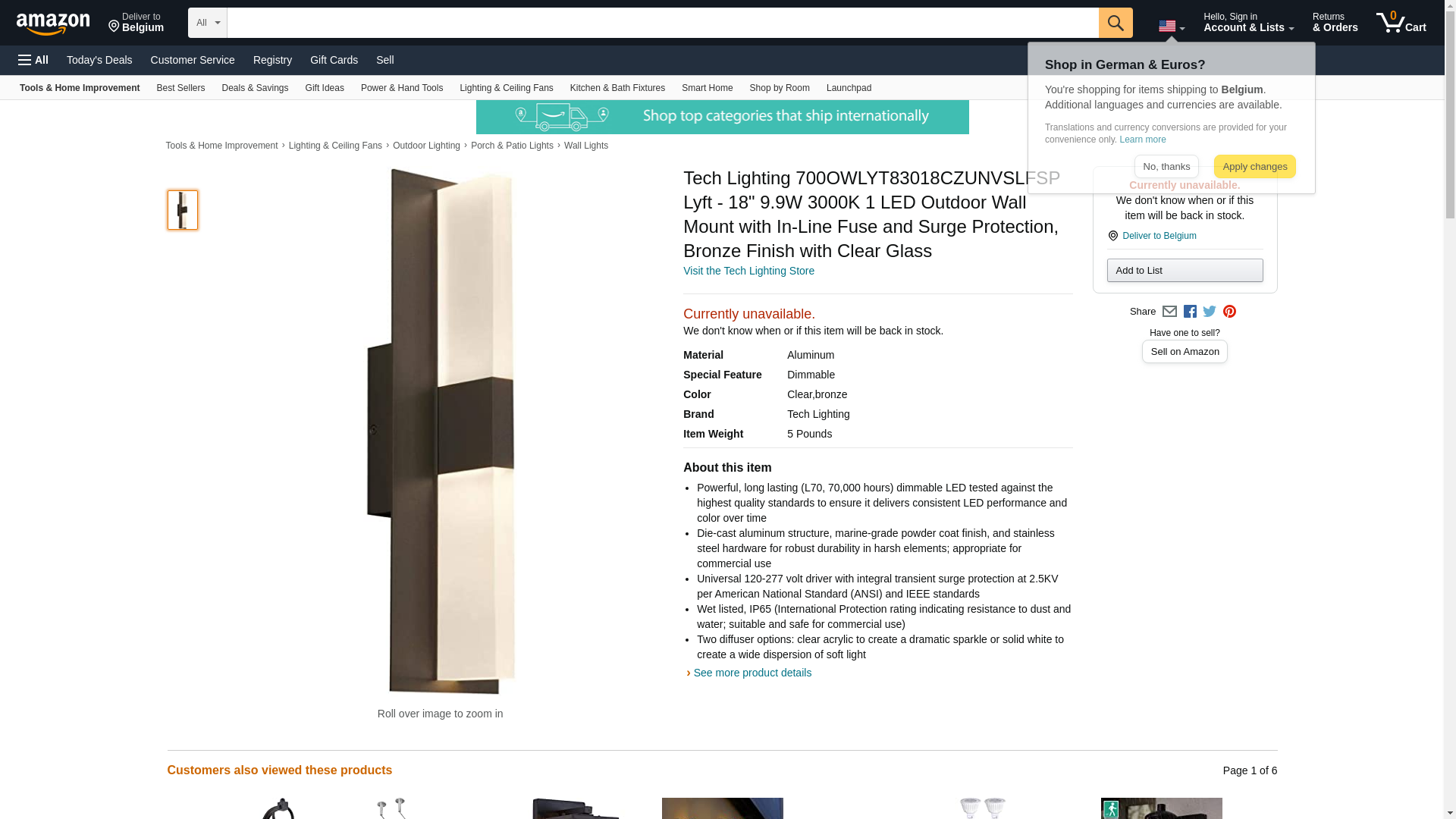
Task: Expand See more product details
Action: [752, 673]
